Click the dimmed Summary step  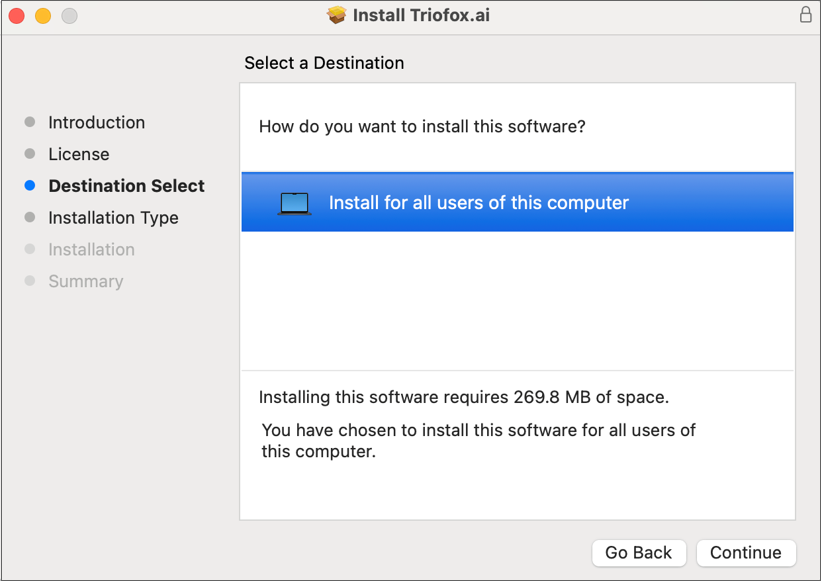86,282
